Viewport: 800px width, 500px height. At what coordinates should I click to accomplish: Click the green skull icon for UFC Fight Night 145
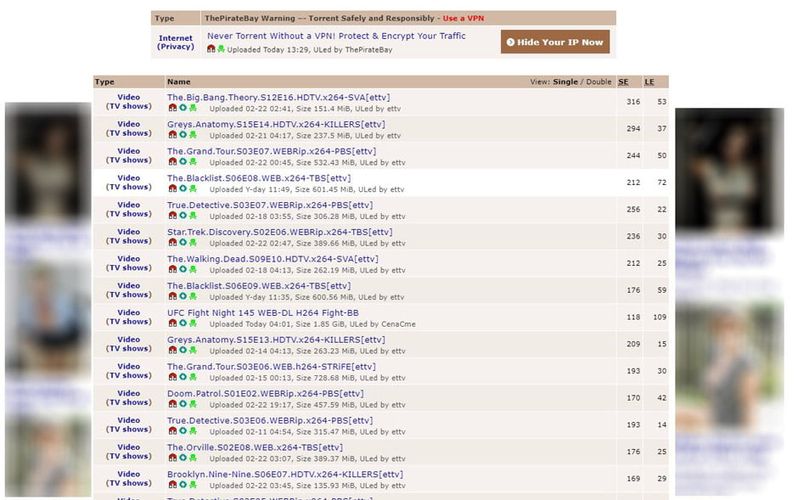(x=193, y=323)
